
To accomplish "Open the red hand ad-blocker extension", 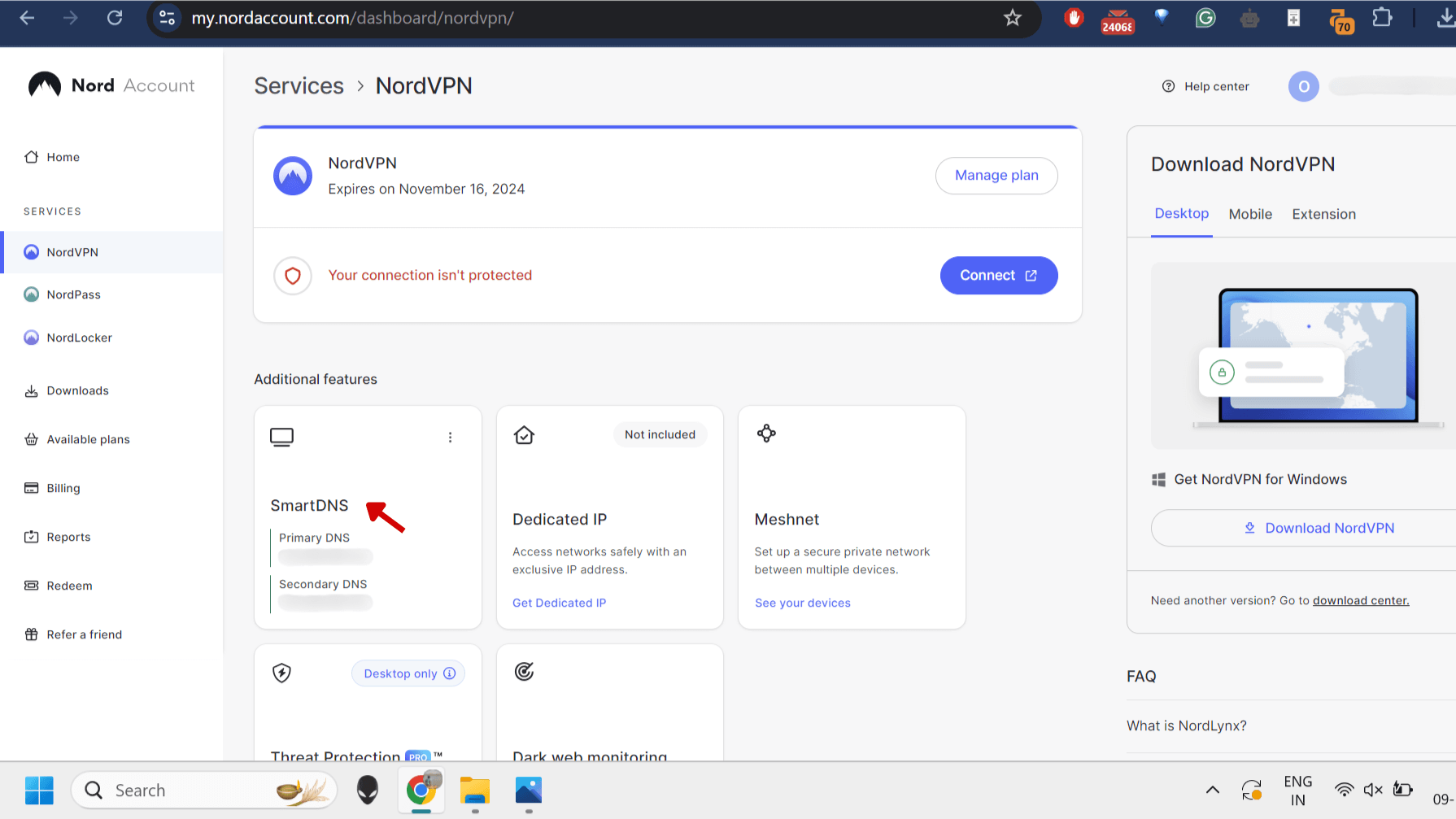I will tap(1074, 17).
